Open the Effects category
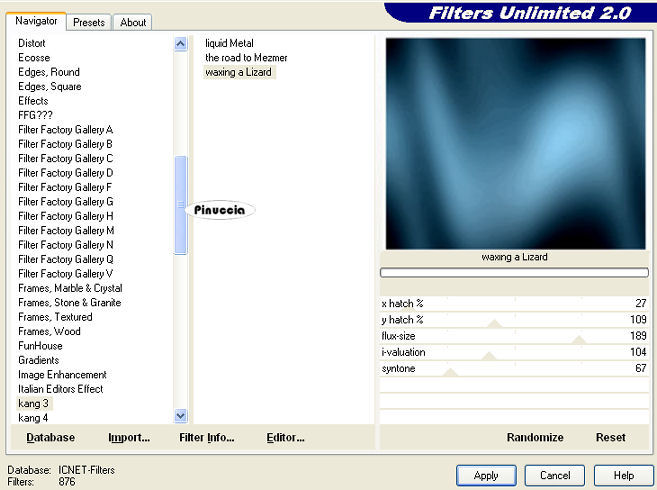 pyautogui.click(x=33, y=101)
